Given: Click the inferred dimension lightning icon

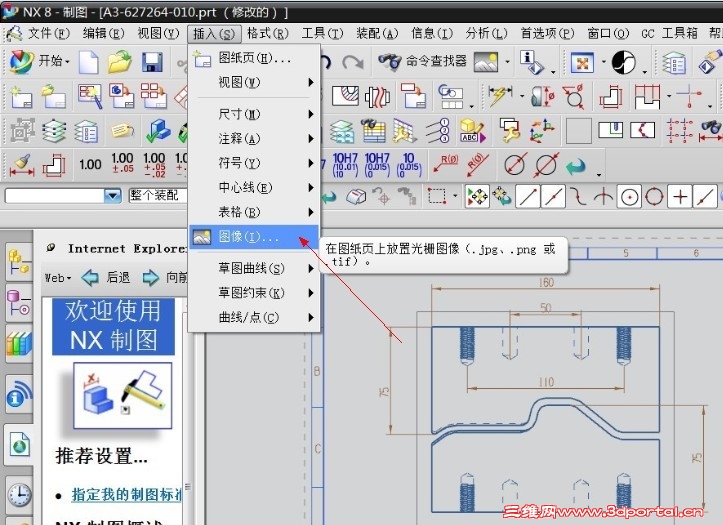Looking at the screenshot, I should (499, 96).
